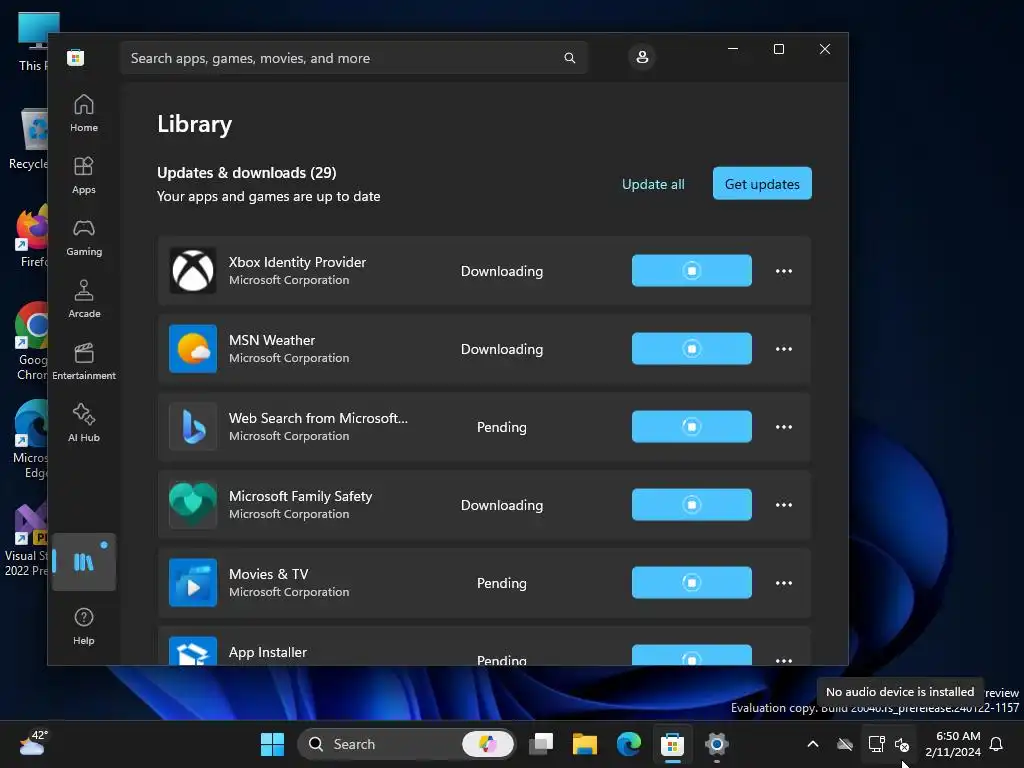Cancel pending Movies & TV update

(x=692, y=583)
